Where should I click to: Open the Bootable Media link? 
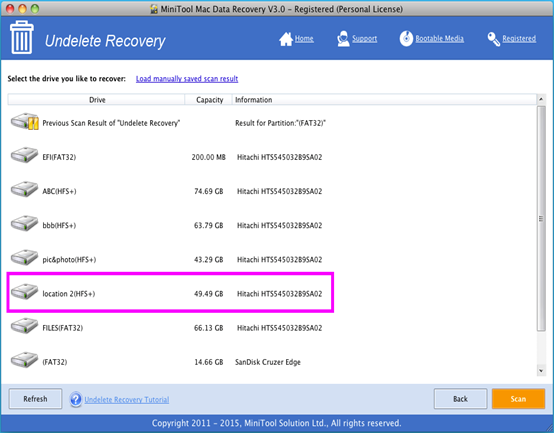tap(440, 38)
